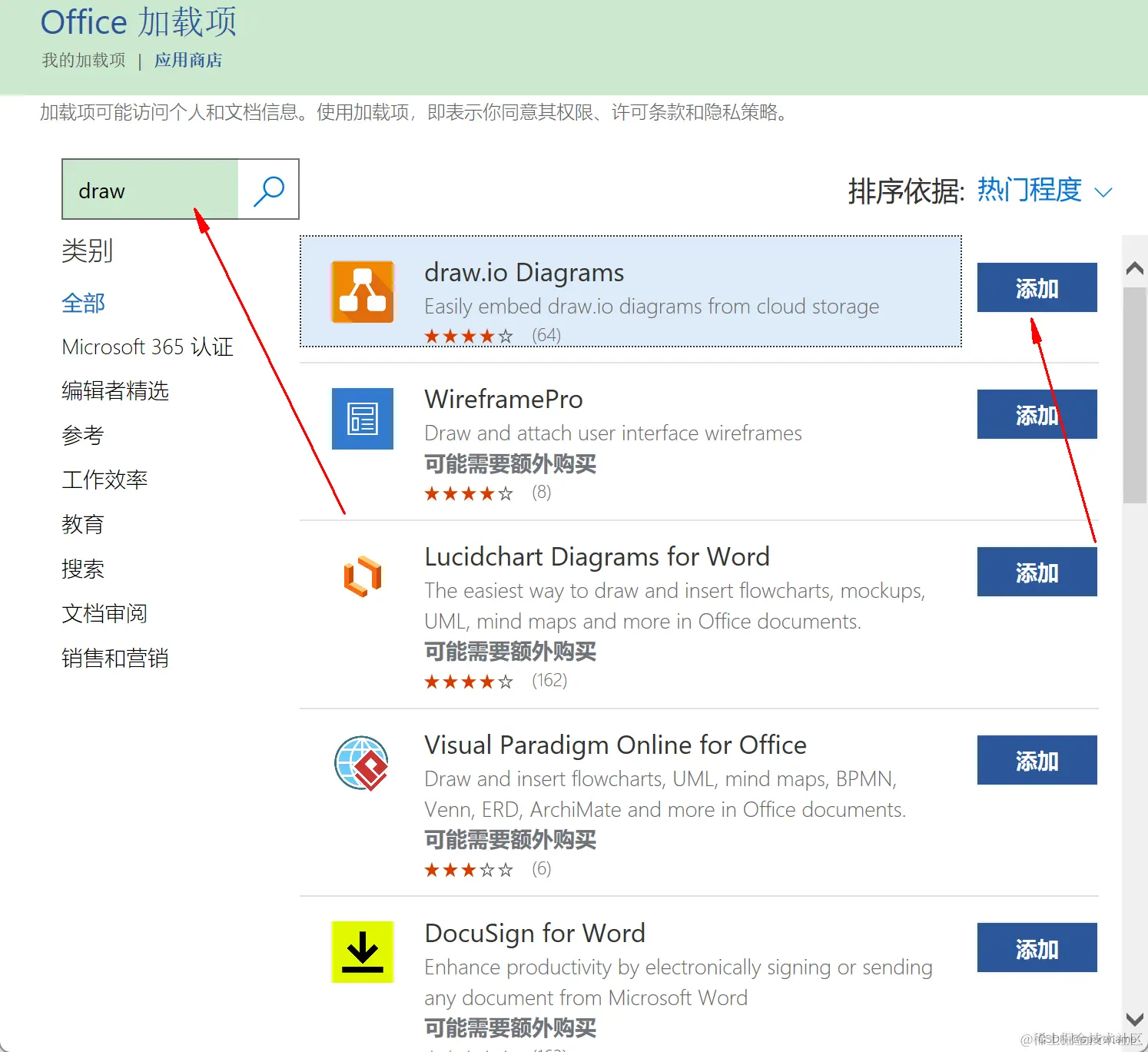The width and height of the screenshot is (1148, 1052).
Task: Click 'Easily embed draw.io diagrams' description
Action: pyautogui.click(x=652, y=307)
